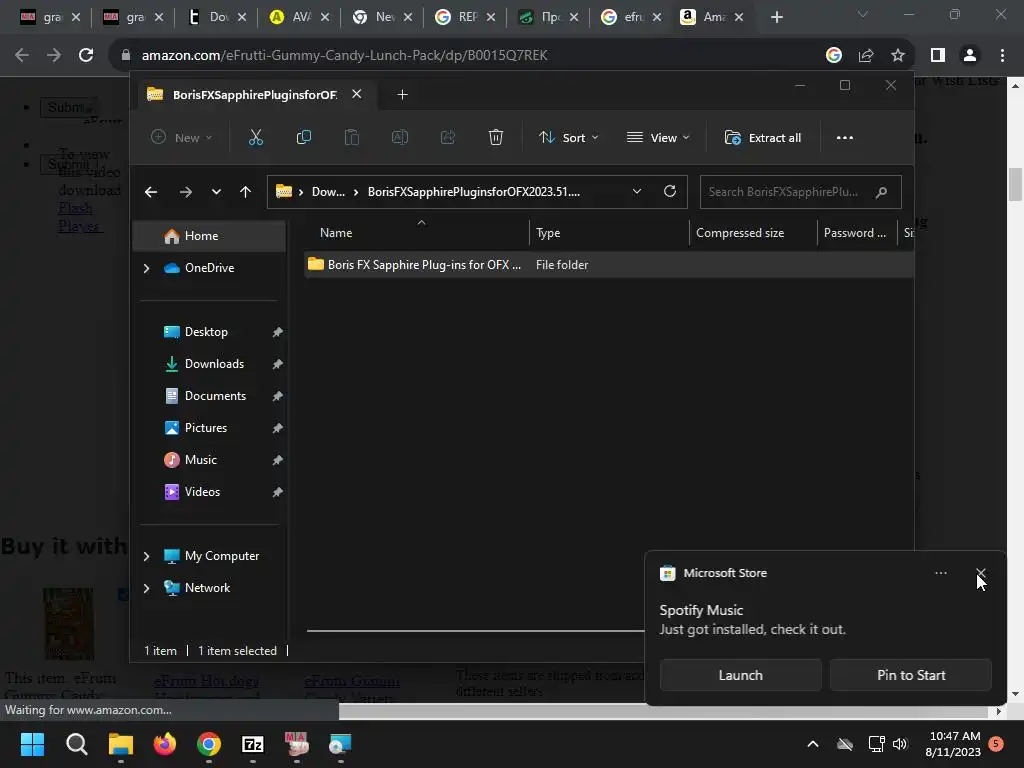Open Chrome three-dot menu
Screen dimensions: 1024x768
1002,56
